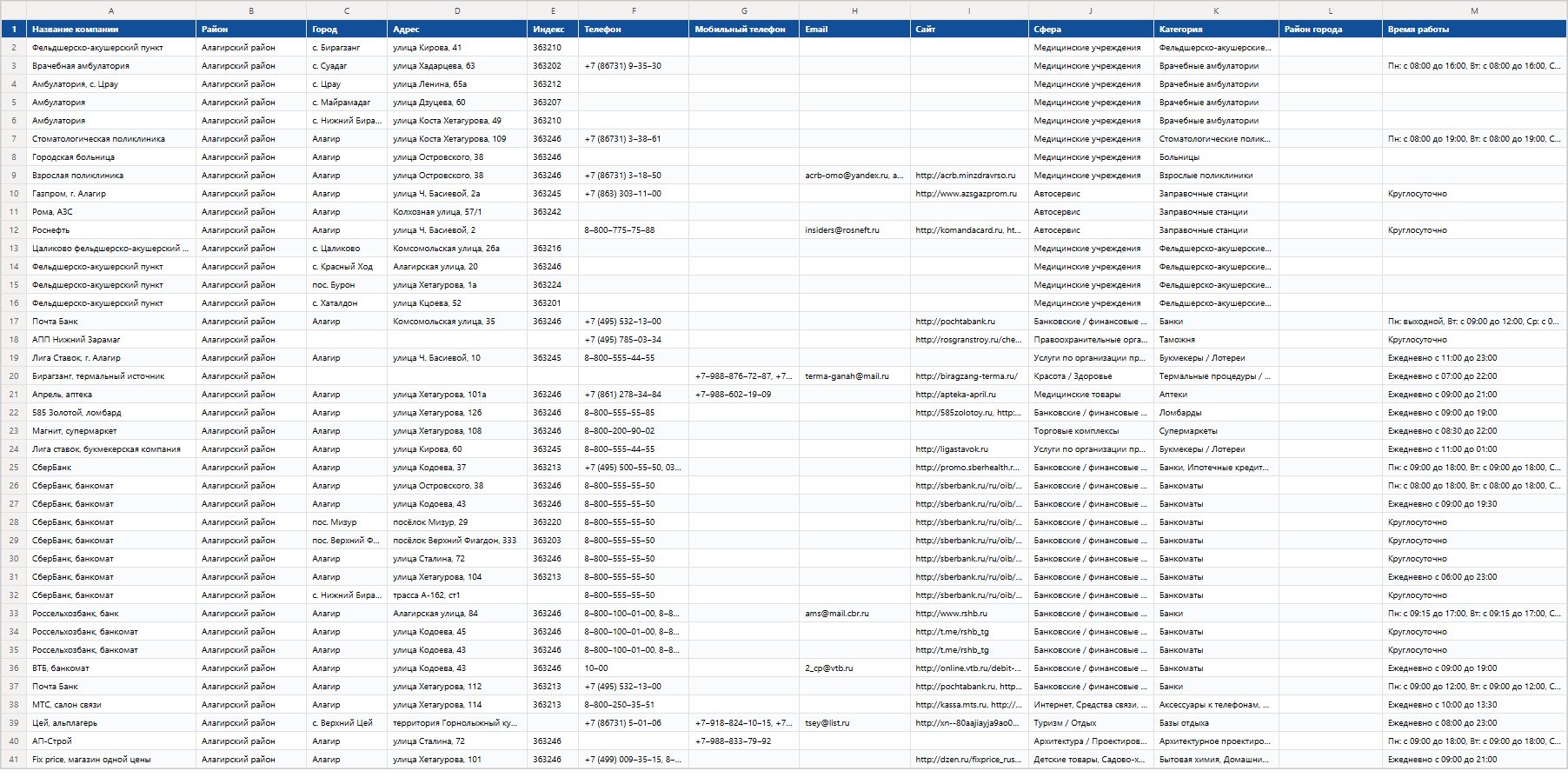The image size is (1568, 784).
Task: Select the 'ВТБ, банкомат' cell
Action: [x=111, y=668]
